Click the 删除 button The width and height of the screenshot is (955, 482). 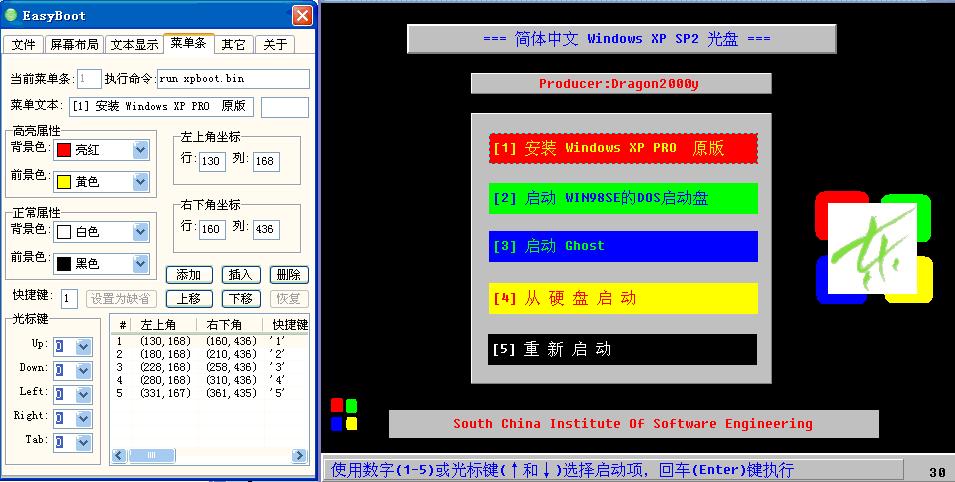click(x=289, y=275)
